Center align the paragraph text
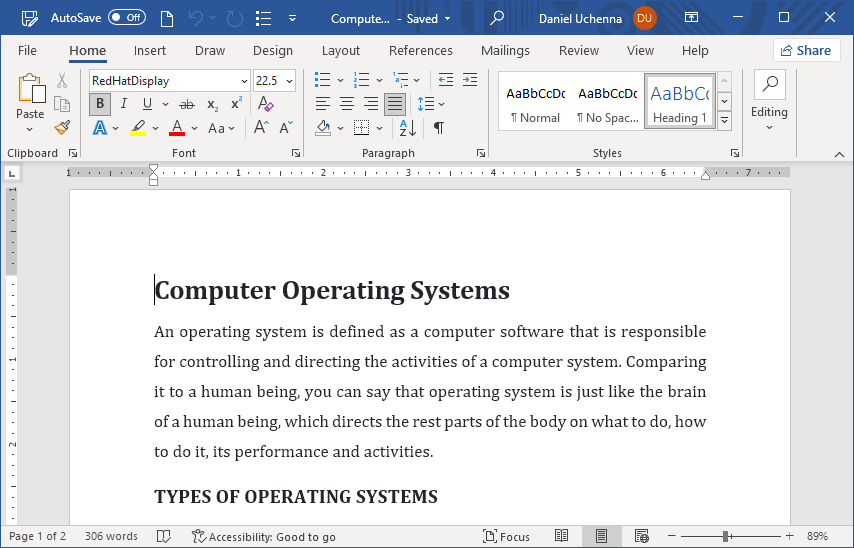Screen dimensions: 854x548 tap(347, 104)
